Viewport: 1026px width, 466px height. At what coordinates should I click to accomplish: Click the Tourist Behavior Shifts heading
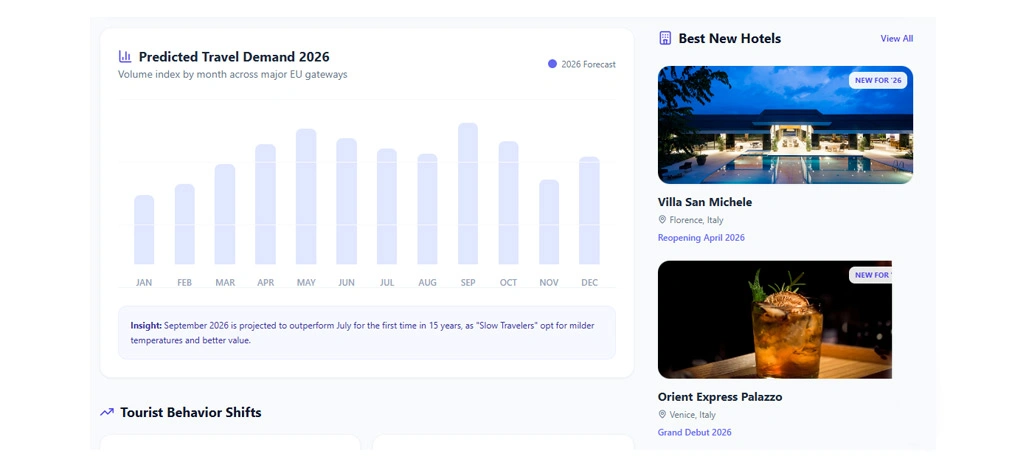click(191, 412)
